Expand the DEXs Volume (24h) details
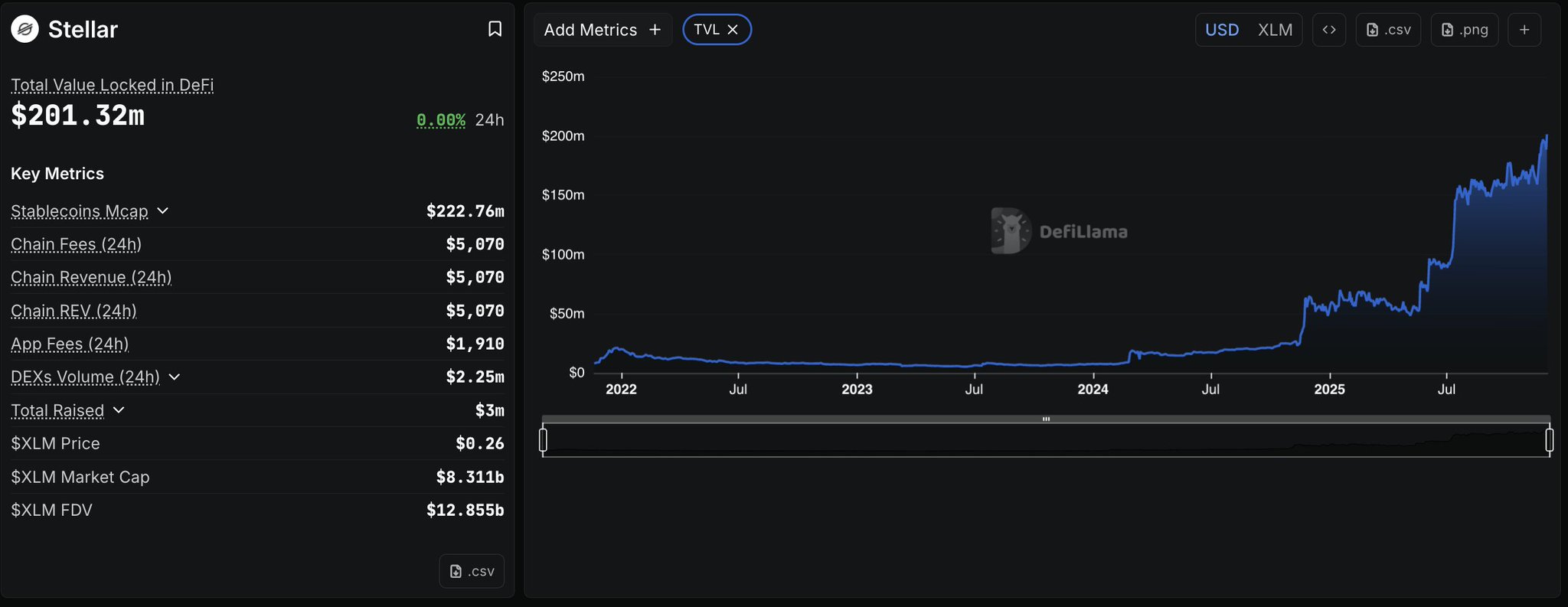1568x607 pixels. click(175, 377)
